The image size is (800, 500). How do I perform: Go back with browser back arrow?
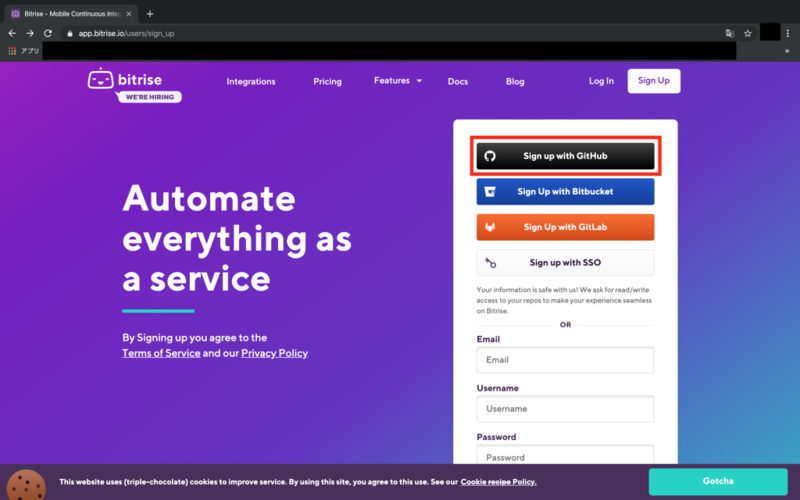tap(12, 33)
